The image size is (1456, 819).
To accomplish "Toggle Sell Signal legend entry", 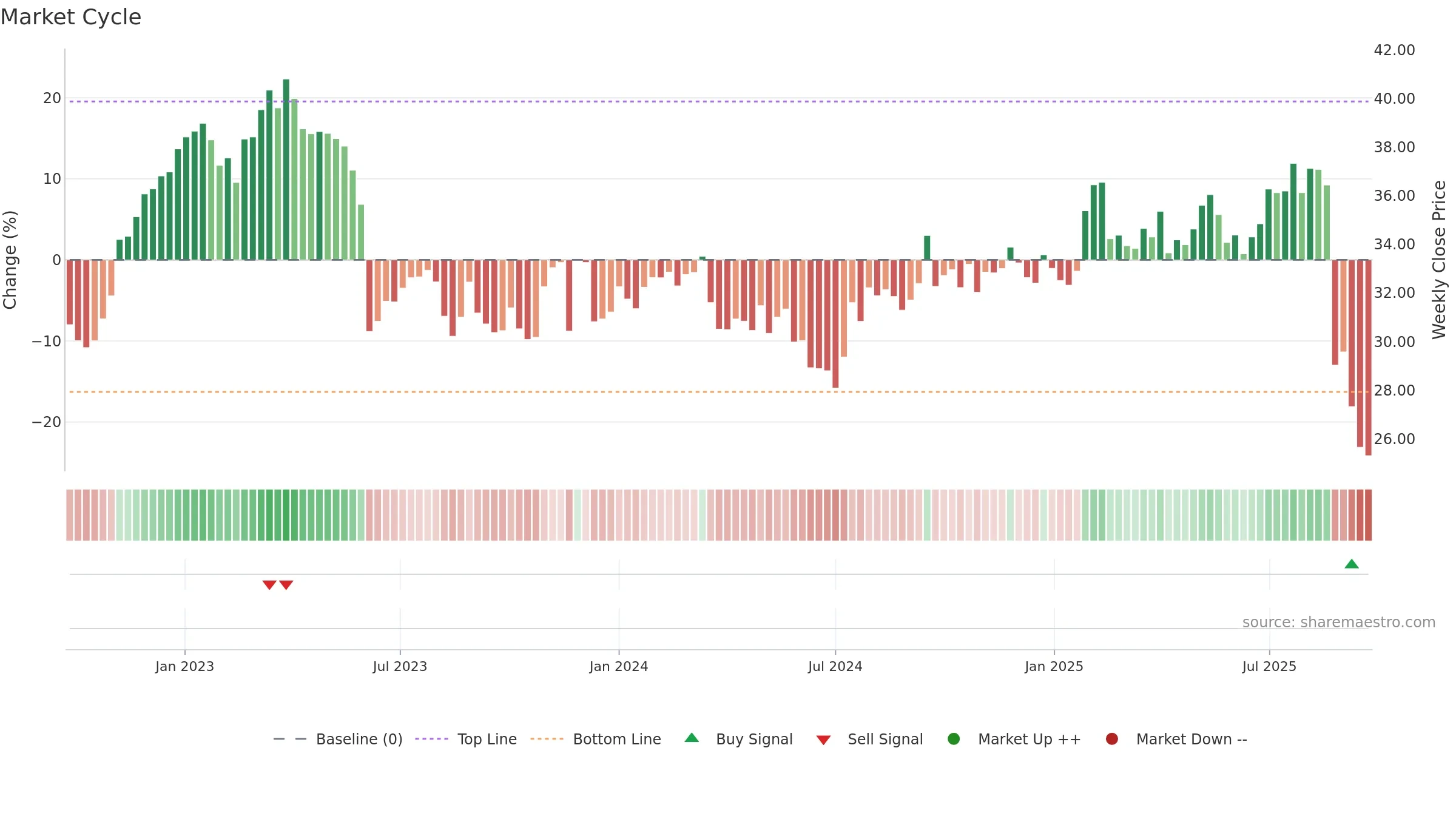I will click(869, 740).
